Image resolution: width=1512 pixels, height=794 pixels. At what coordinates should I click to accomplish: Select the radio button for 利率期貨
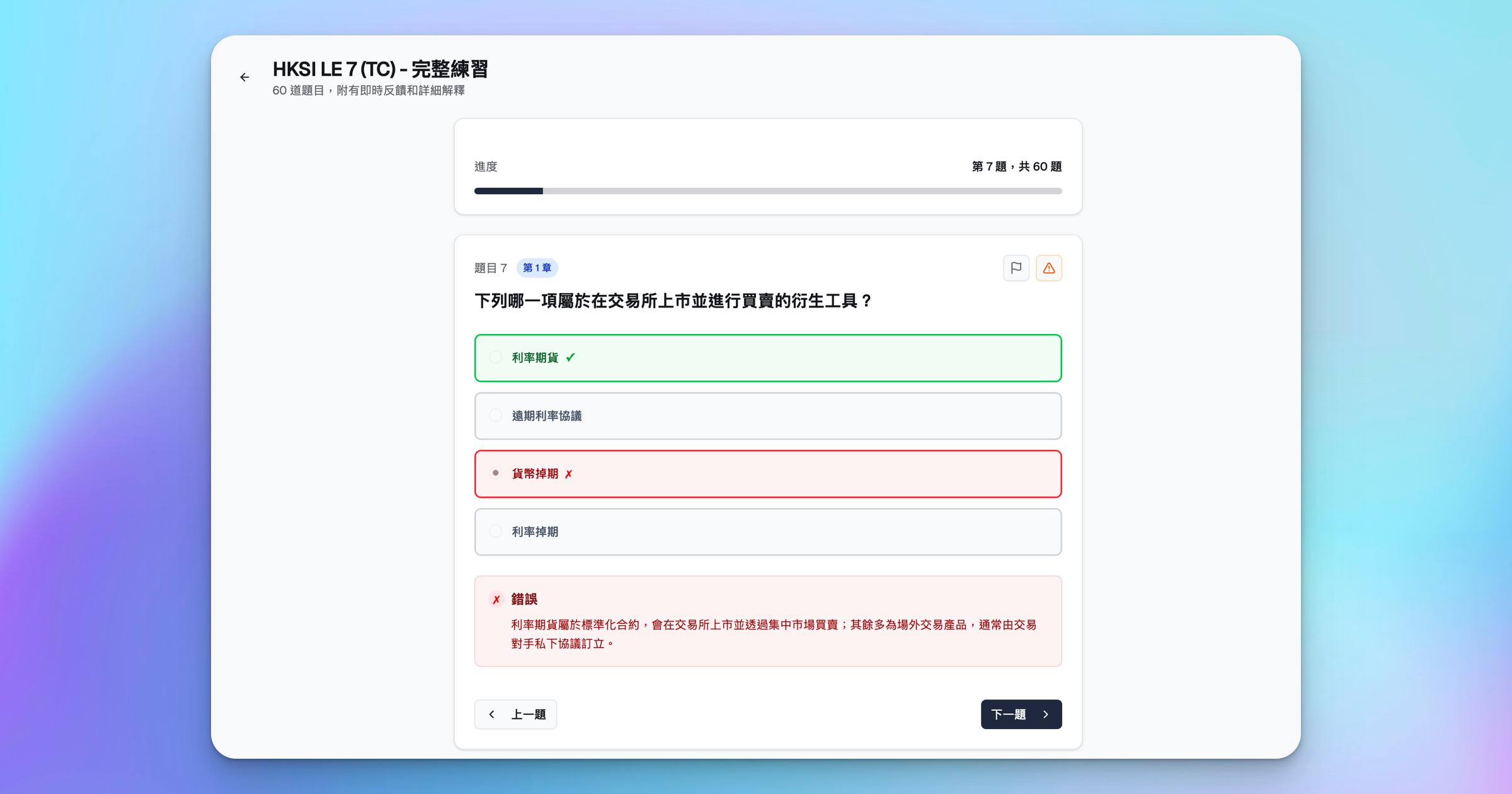(496, 357)
